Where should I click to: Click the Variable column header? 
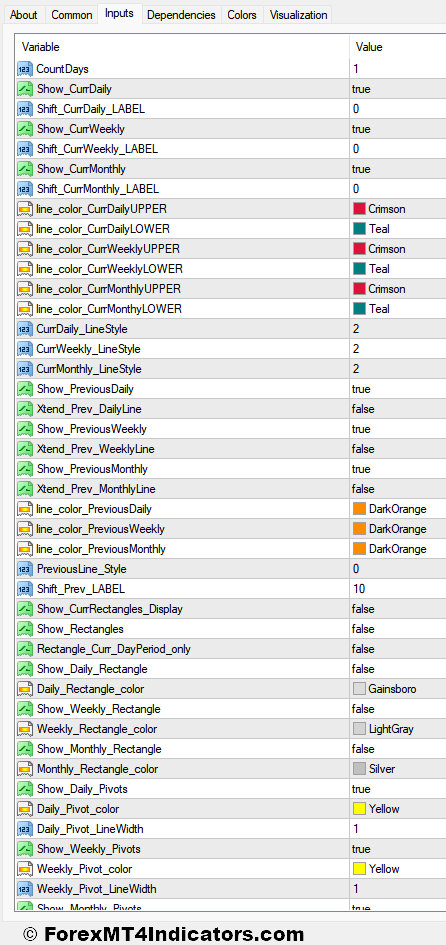(x=182, y=47)
